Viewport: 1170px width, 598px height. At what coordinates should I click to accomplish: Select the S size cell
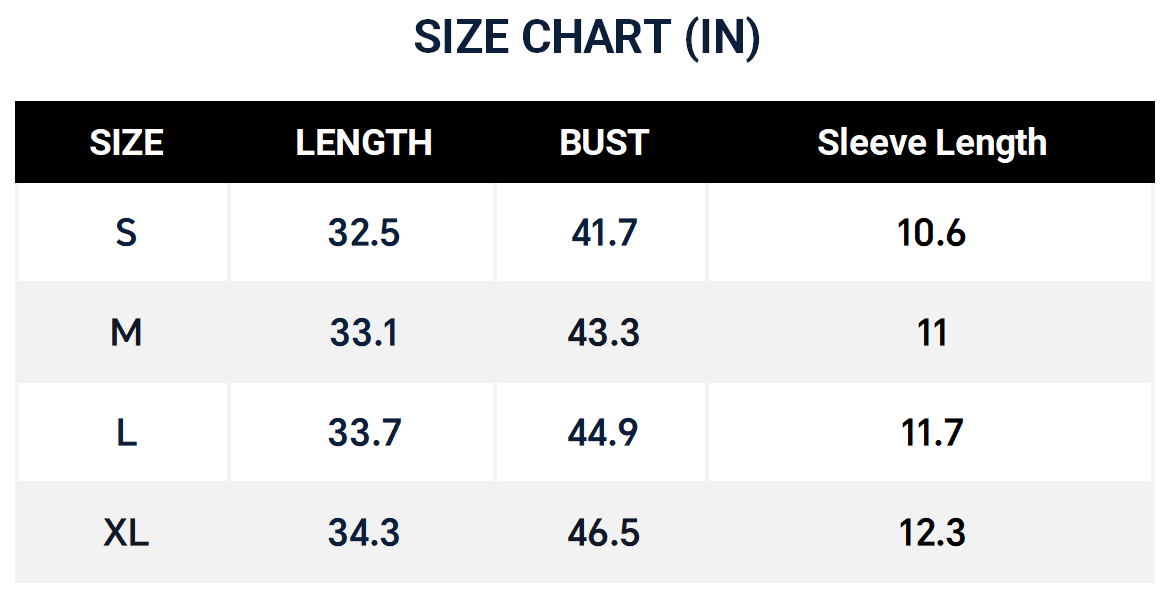tap(126, 232)
